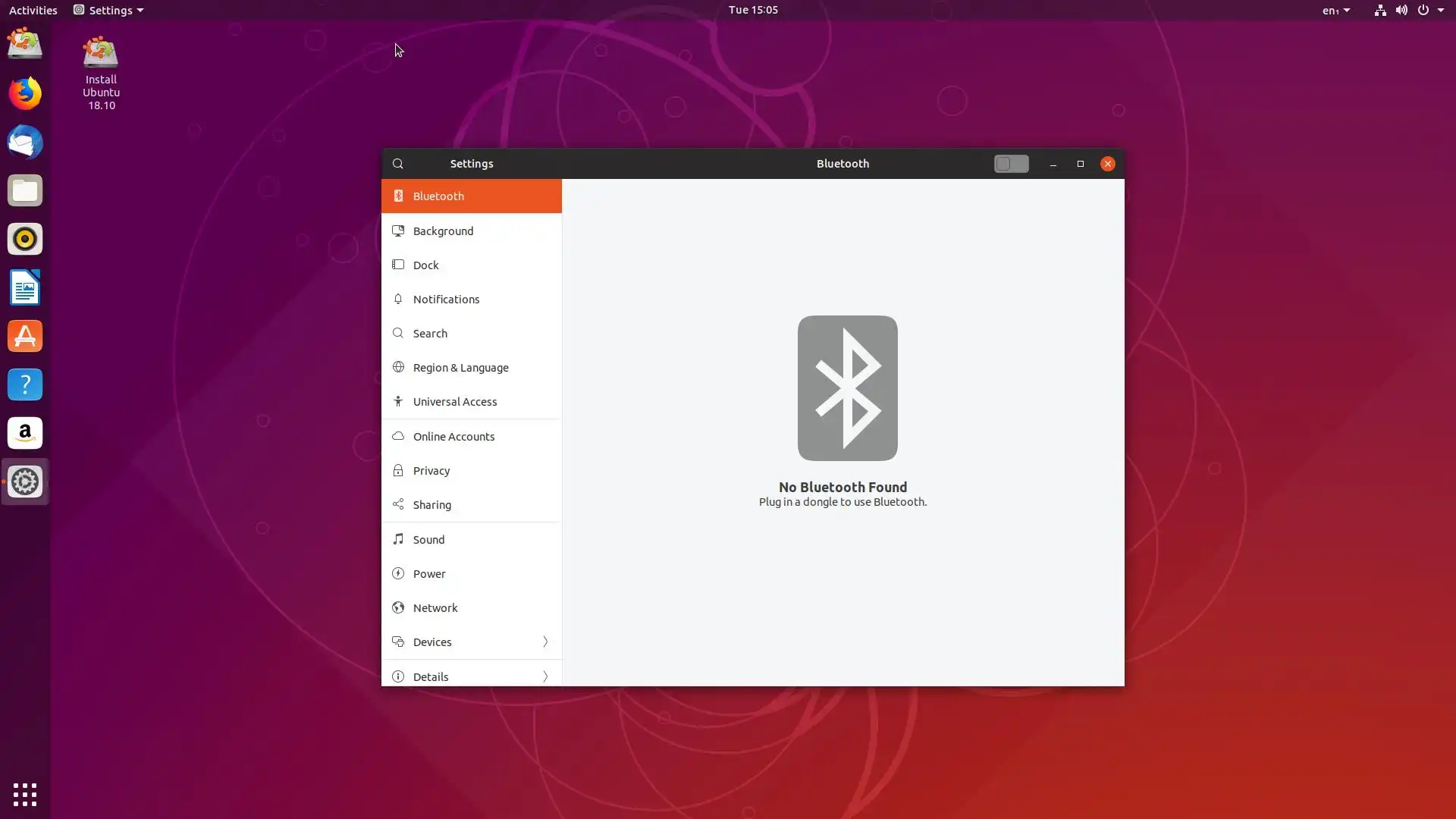This screenshot has width=1456, height=819.
Task: Click the Sharing icon in sidebar
Action: point(397,504)
